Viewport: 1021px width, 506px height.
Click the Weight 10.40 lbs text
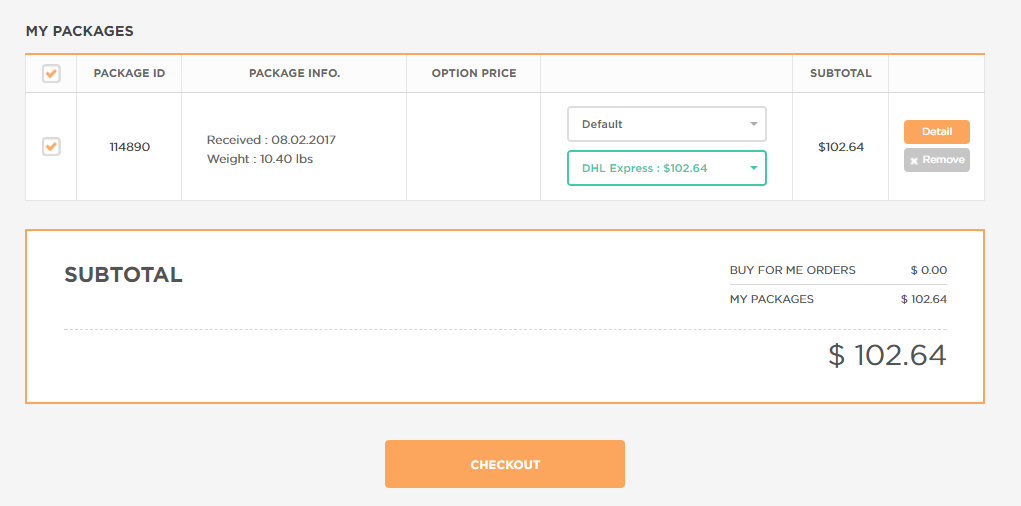(x=260, y=159)
